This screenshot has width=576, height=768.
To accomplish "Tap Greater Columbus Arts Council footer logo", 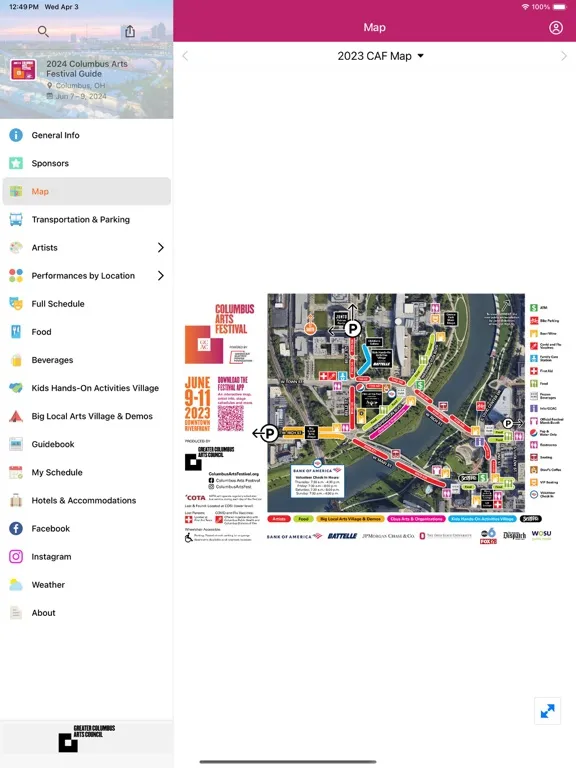I will pyautogui.click(x=87, y=738).
